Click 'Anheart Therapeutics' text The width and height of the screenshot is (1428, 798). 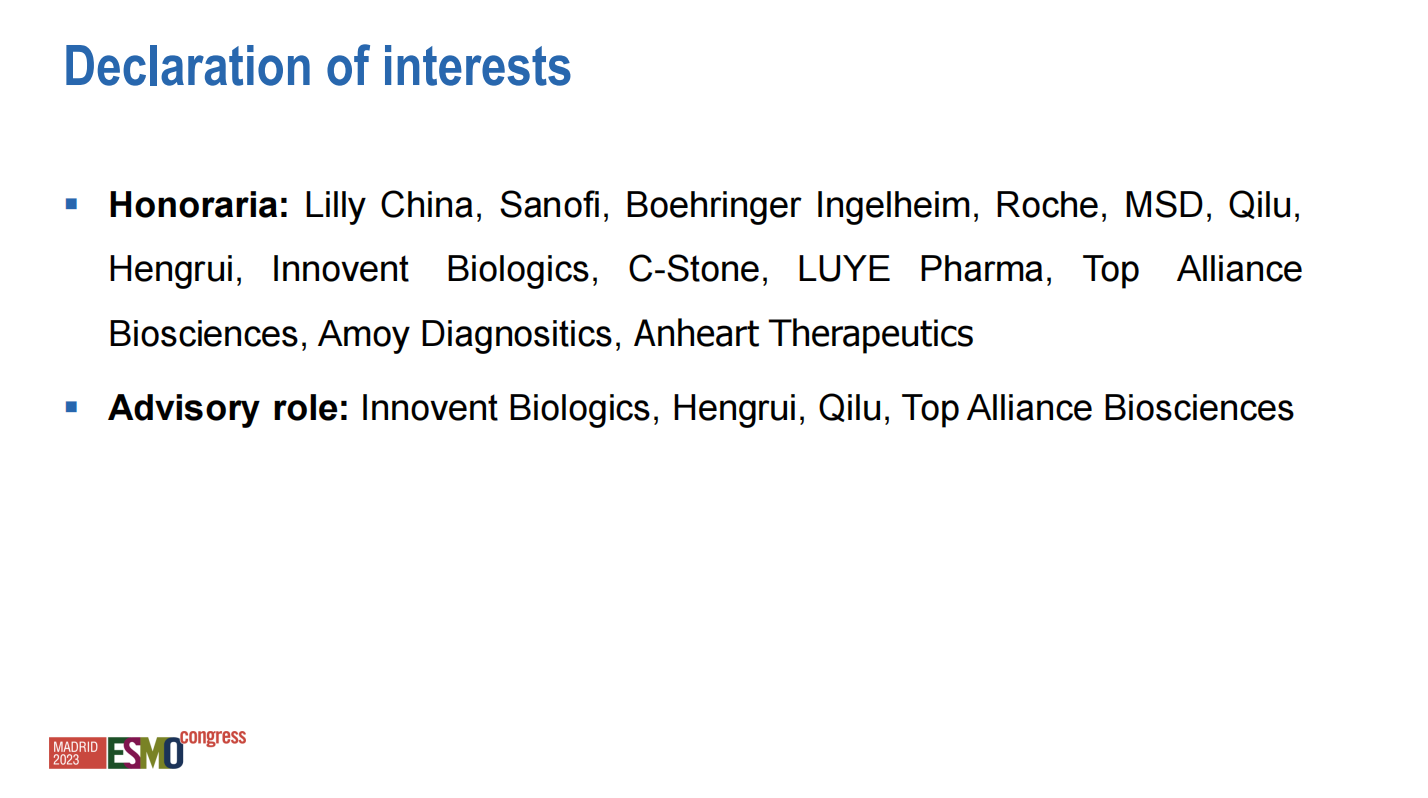(804, 334)
